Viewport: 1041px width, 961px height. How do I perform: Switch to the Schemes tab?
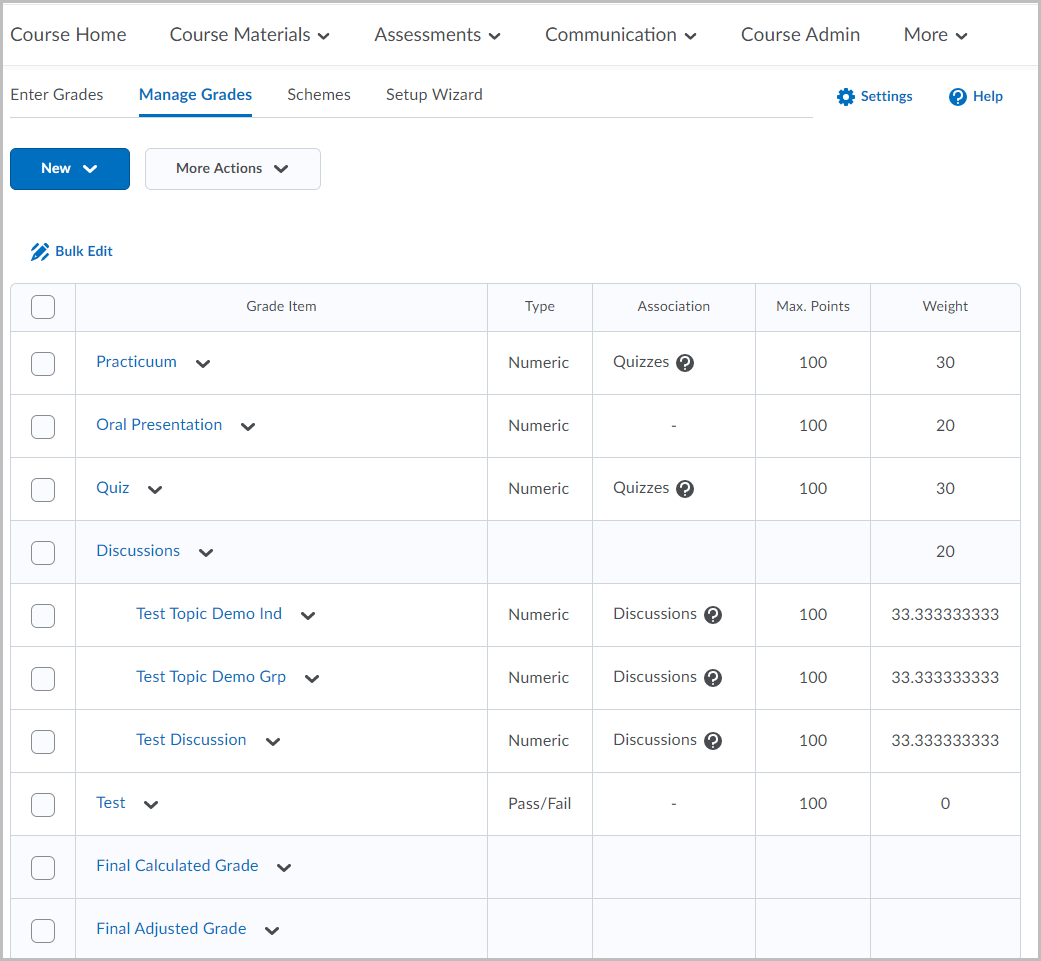pos(319,95)
